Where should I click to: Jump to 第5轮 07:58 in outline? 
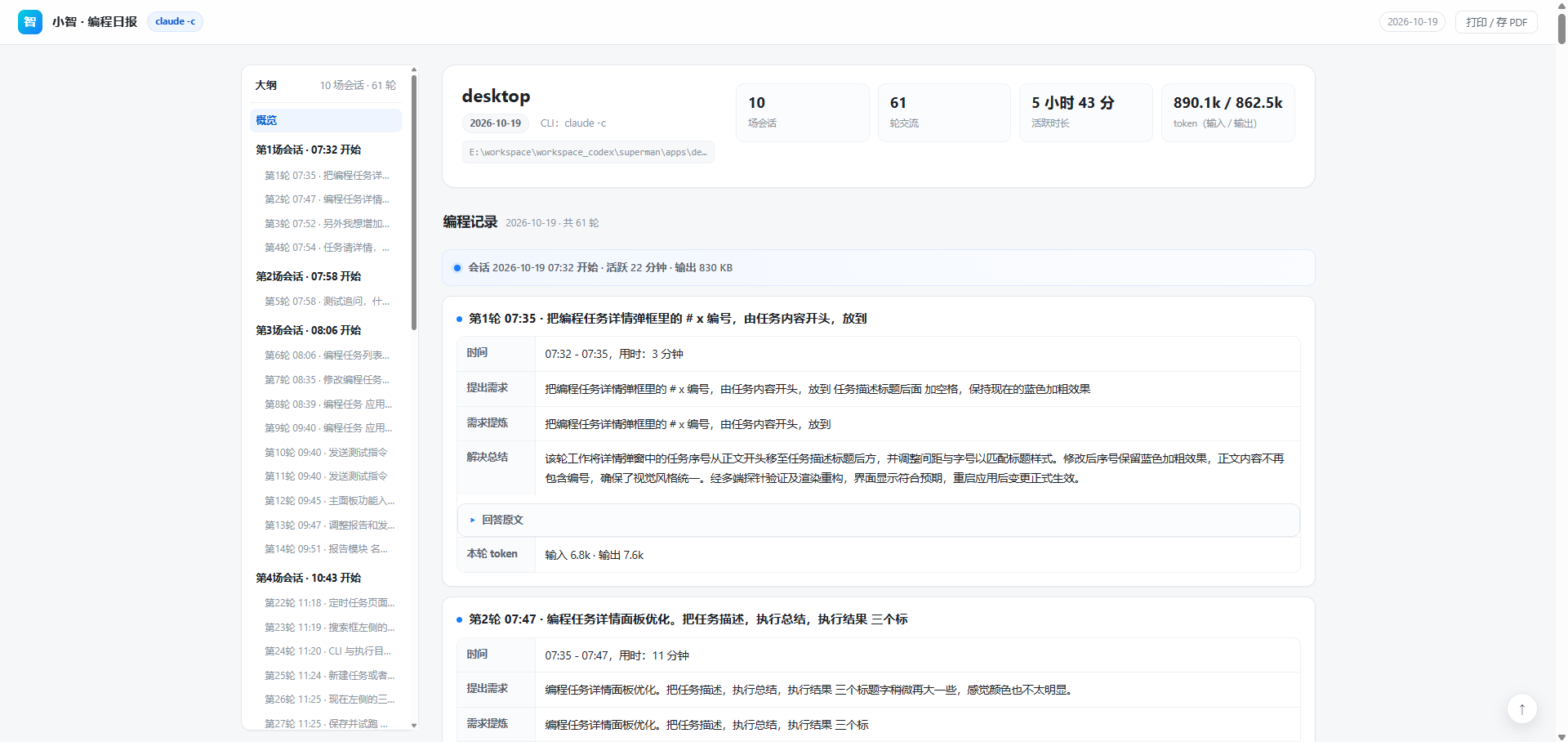(327, 302)
